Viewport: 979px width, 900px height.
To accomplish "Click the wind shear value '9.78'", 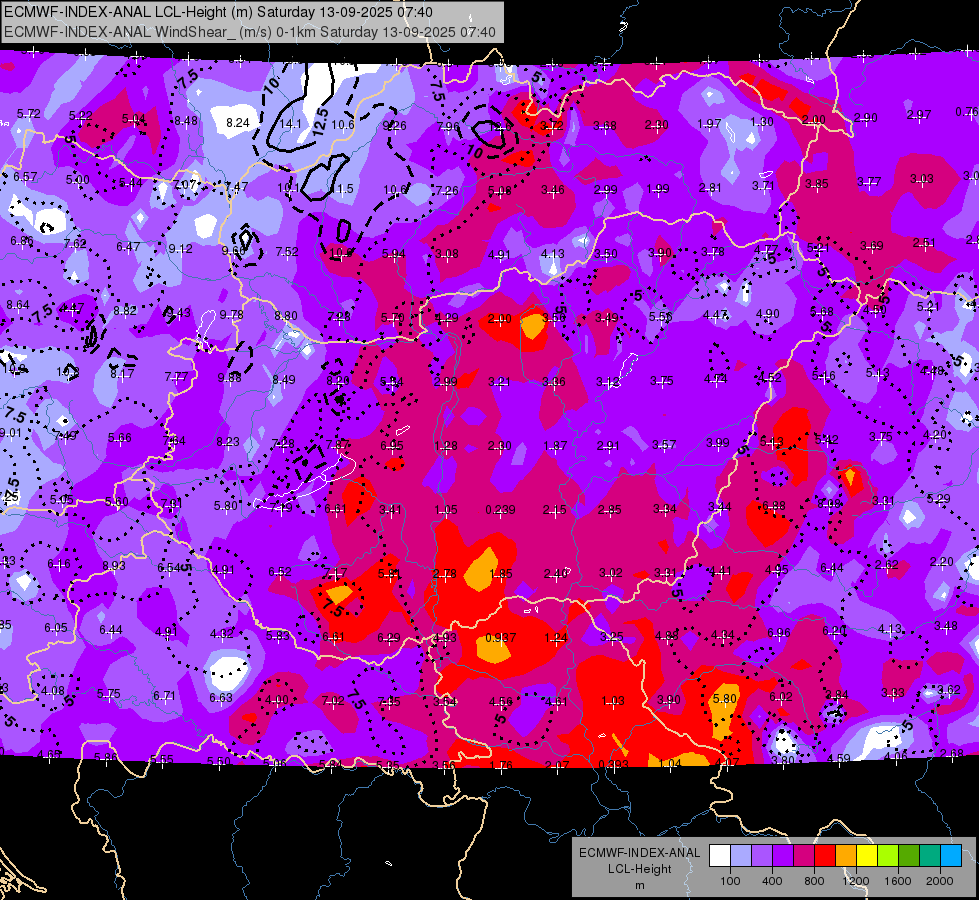I will click(x=232, y=315).
